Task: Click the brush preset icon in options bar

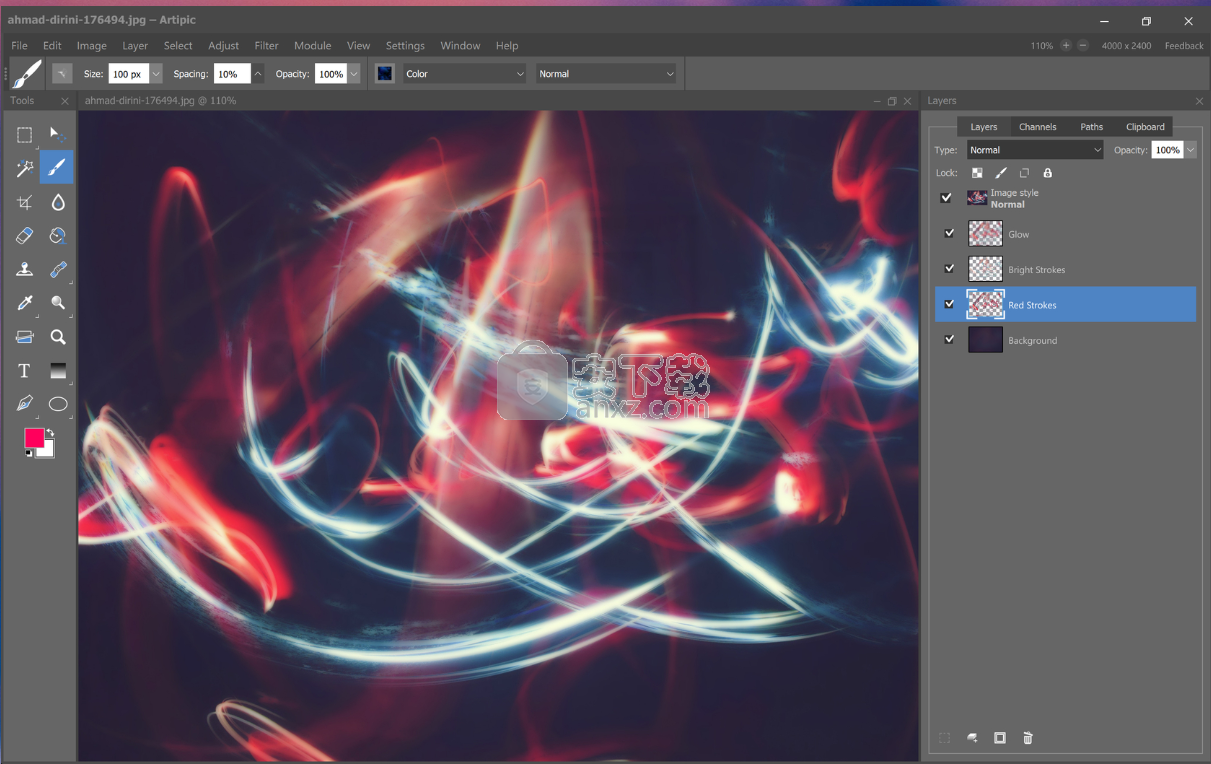Action: point(26,74)
